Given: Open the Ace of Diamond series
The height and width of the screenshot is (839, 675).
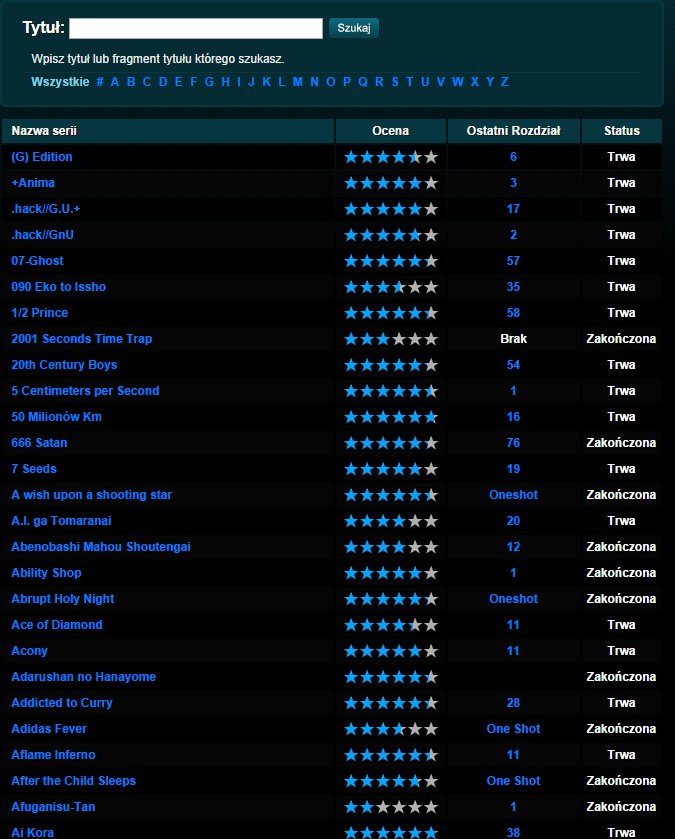Looking at the screenshot, I should point(57,625).
